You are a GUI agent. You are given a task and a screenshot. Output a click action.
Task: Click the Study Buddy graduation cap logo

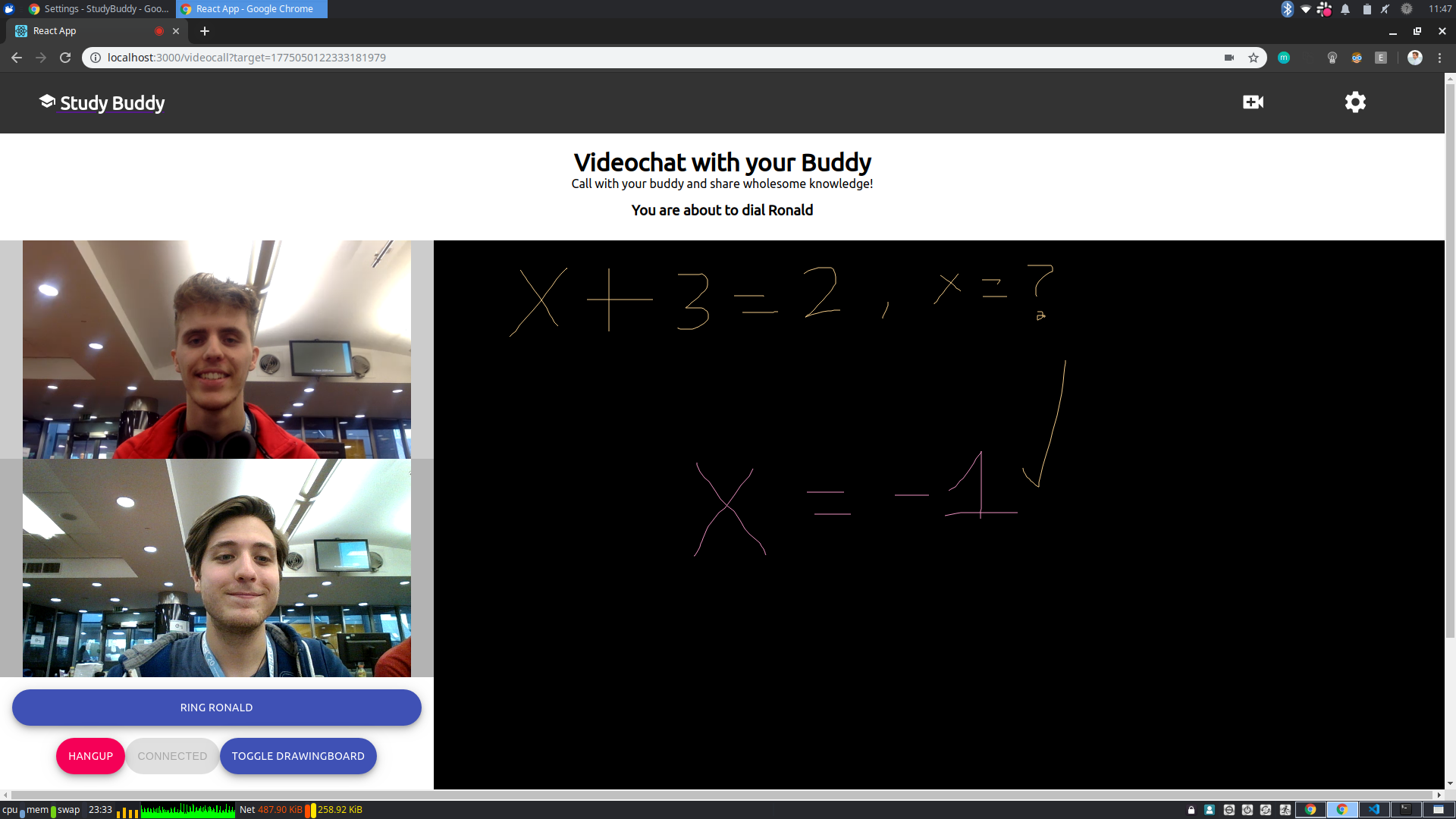(x=47, y=102)
